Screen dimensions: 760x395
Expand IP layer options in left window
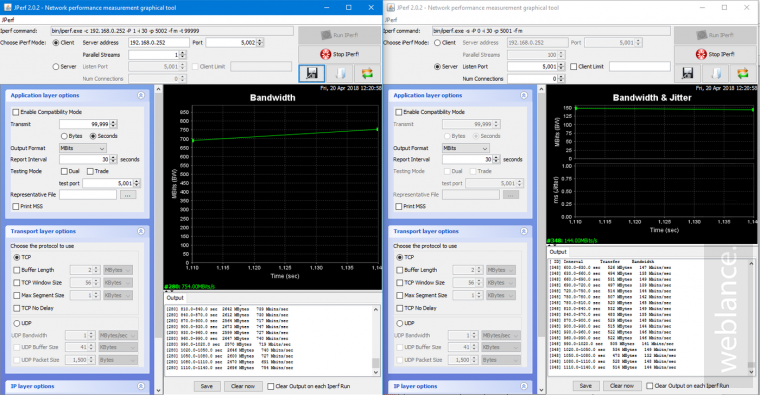pyautogui.click(x=141, y=386)
